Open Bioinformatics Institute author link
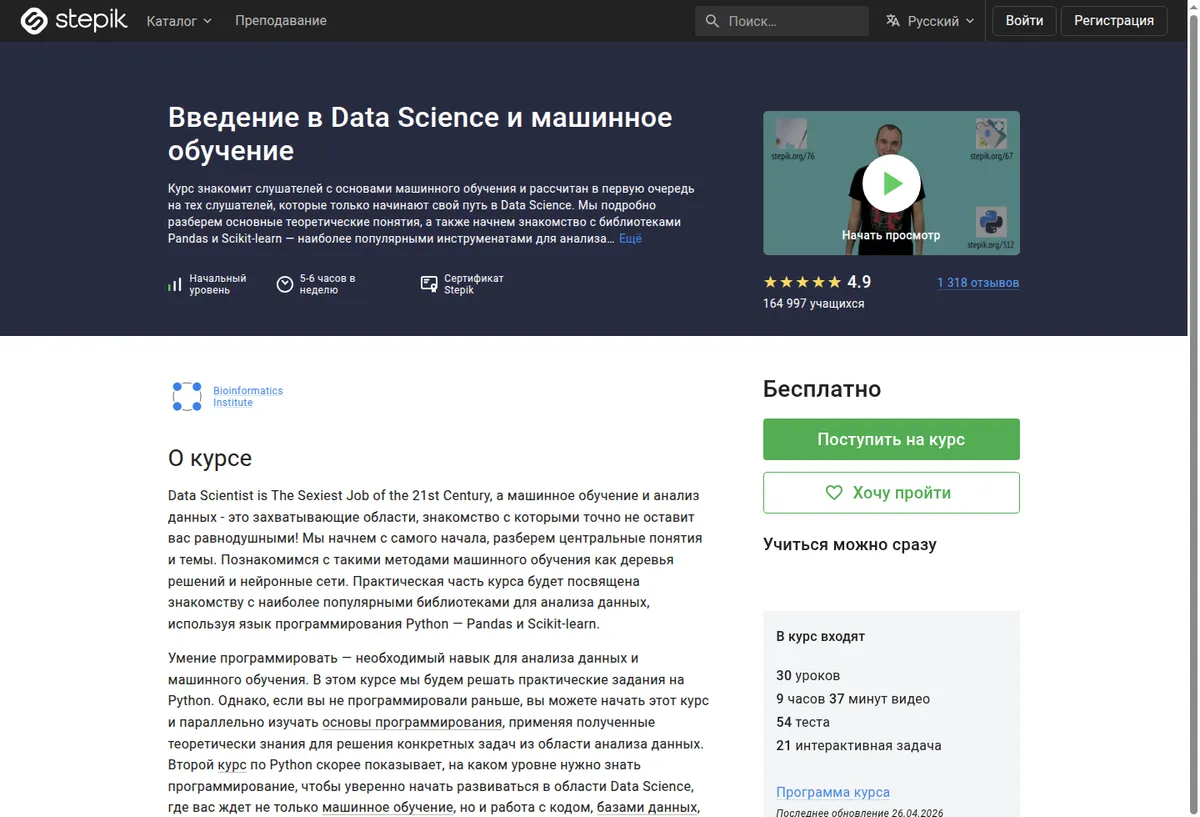Screen dimensions: 1200x817 click(x=248, y=397)
